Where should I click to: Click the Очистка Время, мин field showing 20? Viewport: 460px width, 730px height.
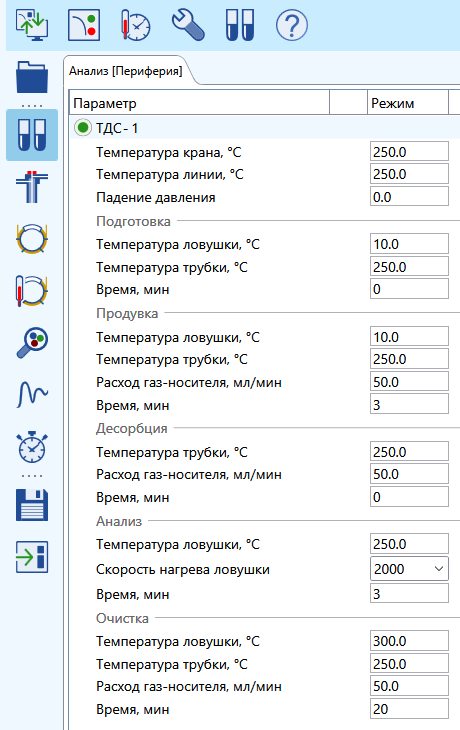click(409, 709)
